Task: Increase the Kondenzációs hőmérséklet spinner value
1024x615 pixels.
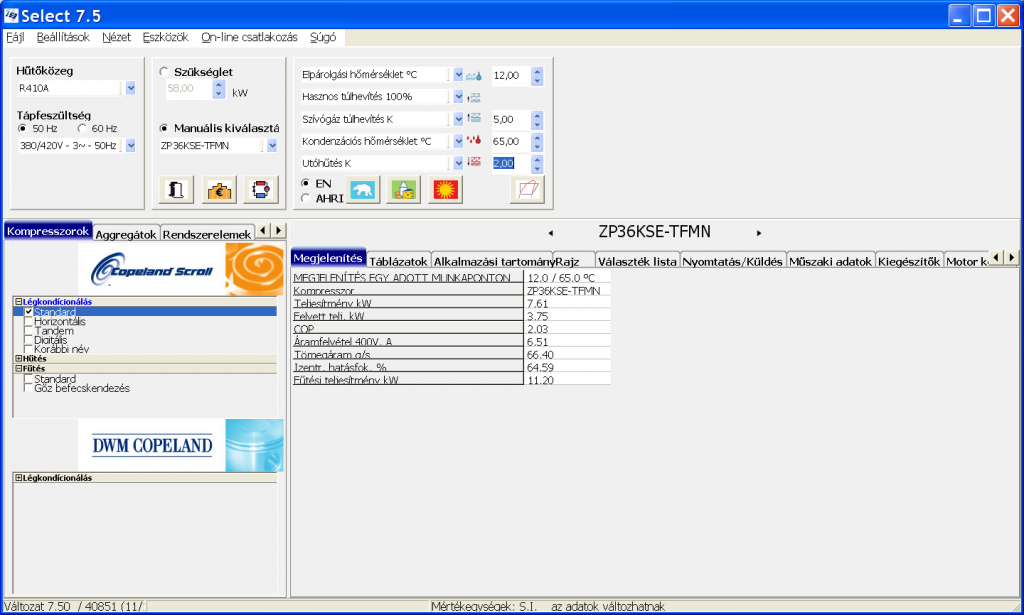Action: pos(537,137)
